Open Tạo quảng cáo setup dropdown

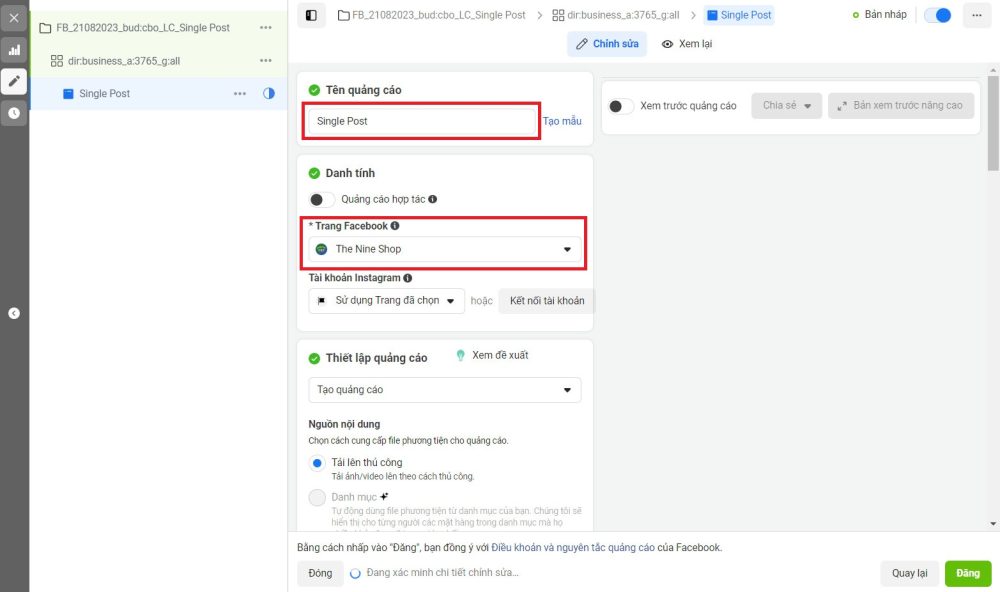[445, 390]
